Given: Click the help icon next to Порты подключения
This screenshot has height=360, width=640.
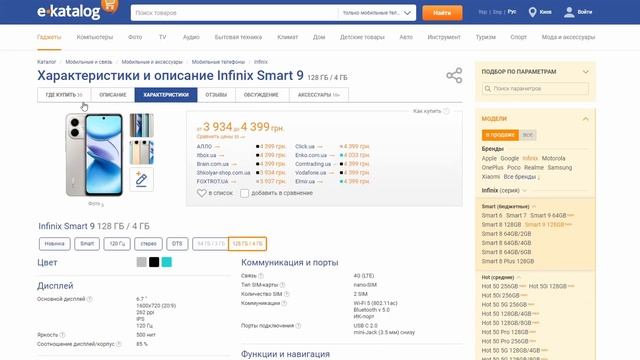Looking at the screenshot, I should (298, 326).
